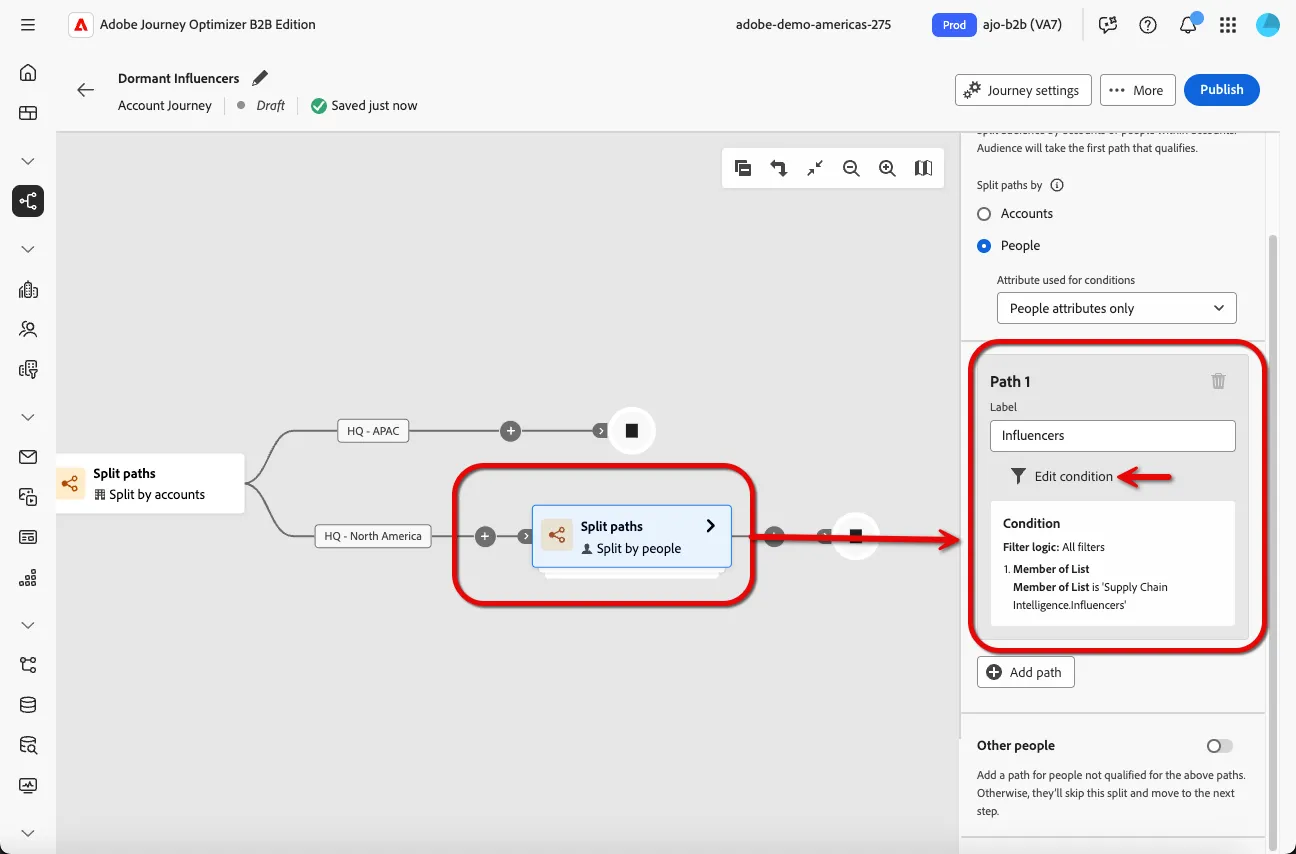Viewport: 1296px width, 854px height.
Task: Open the help question mark icon
Action: click(x=1148, y=25)
